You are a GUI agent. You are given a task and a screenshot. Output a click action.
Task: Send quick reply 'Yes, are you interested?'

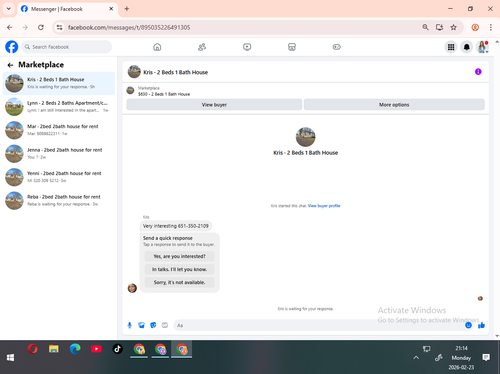click(179, 256)
